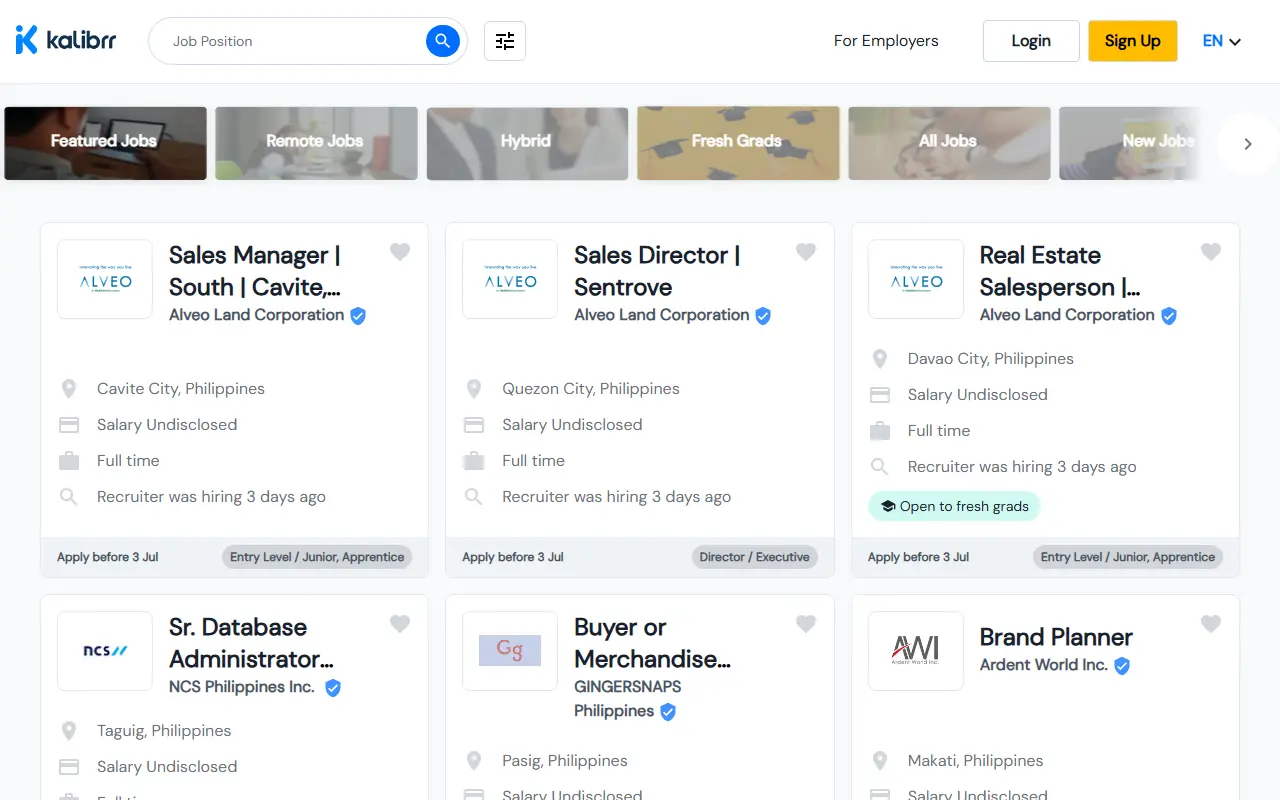Toggle heart on Sales Director Sentrove card
The height and width of the screenshot is (800, 1280).
[x=806, y=252]
